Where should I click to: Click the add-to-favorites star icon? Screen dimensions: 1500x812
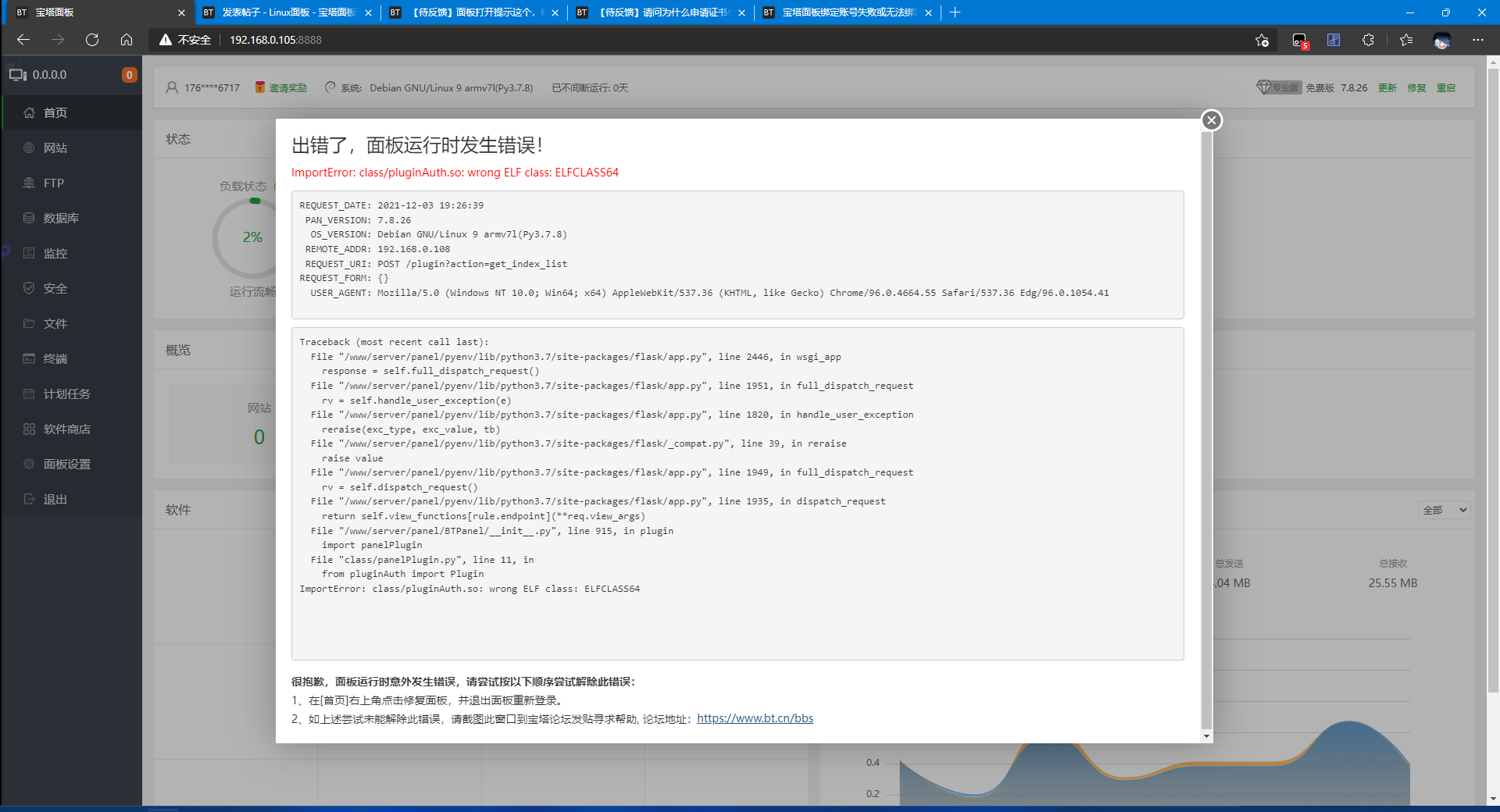point(1262,40)
